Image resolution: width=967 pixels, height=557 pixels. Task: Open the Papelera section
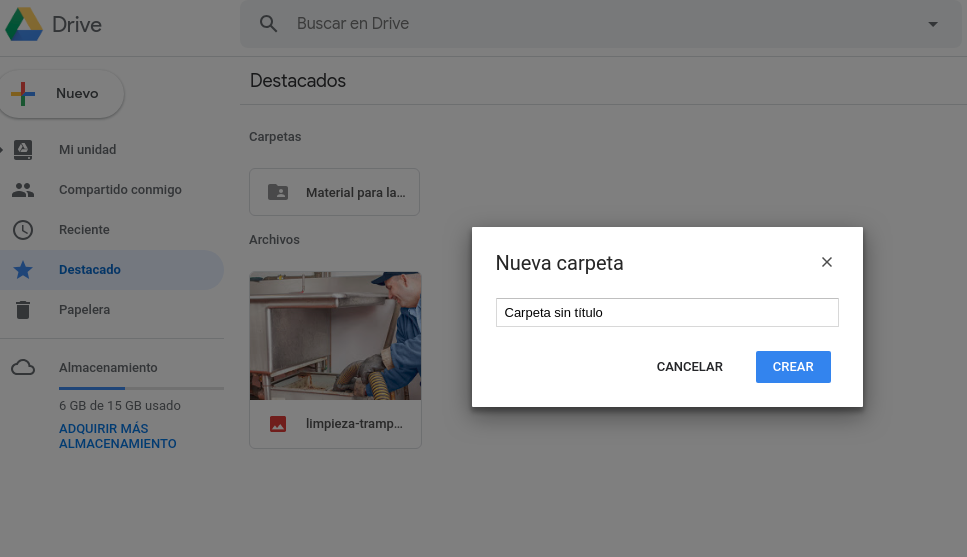(x=85, y=310)
